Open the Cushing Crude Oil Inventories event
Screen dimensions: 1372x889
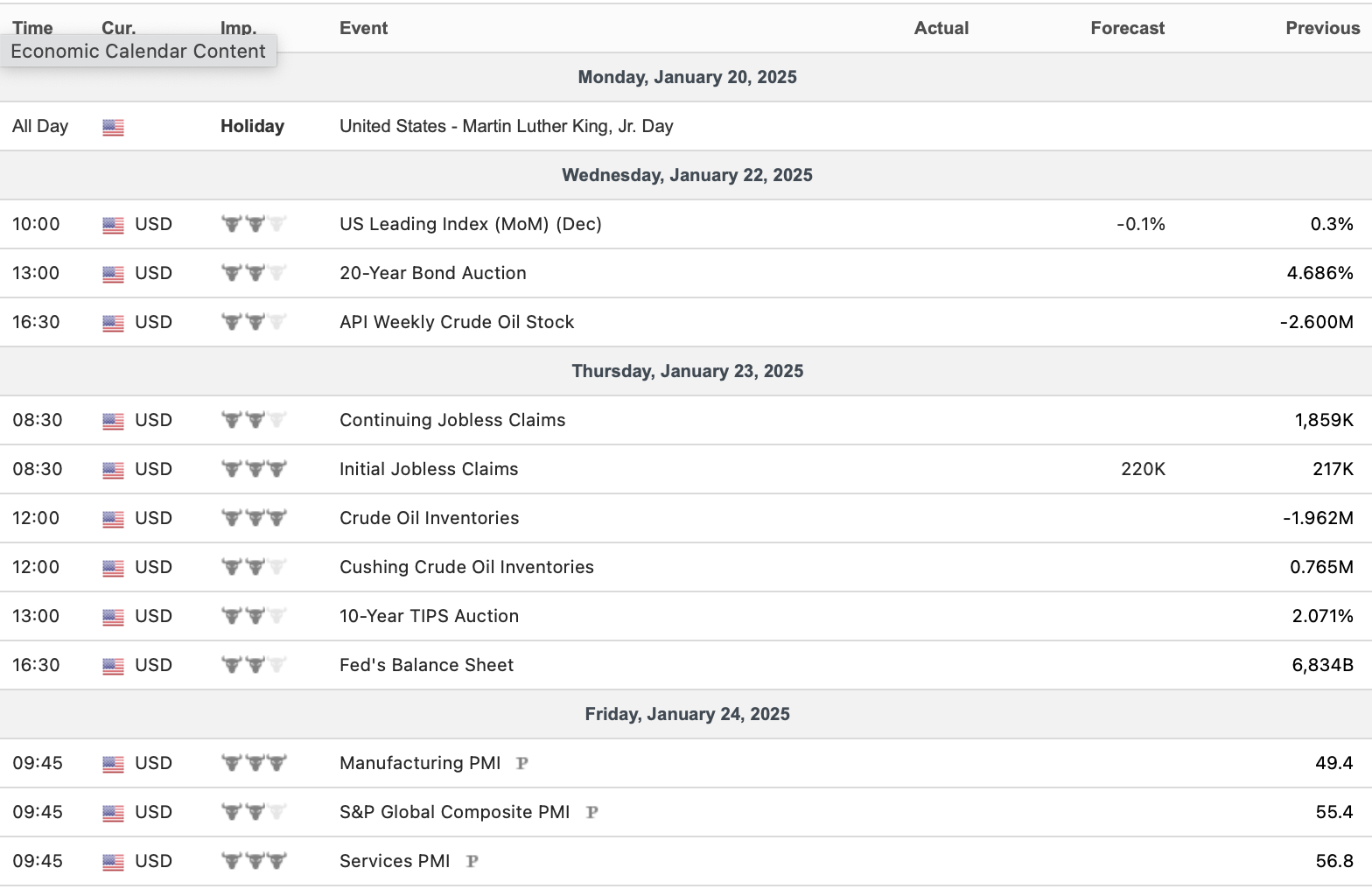465,567
